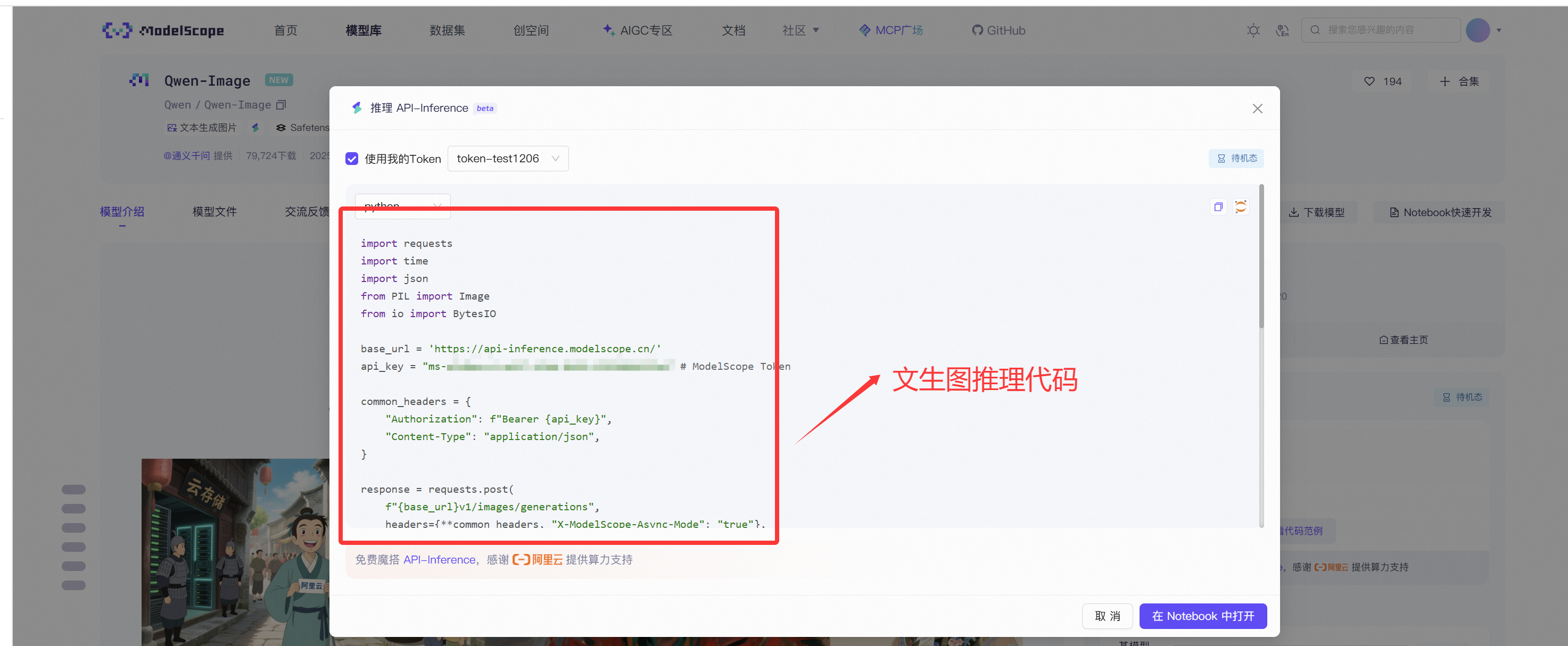Click the copy code icon above the snippet
Screen dimensions: 1568x646
[1218, 206]
